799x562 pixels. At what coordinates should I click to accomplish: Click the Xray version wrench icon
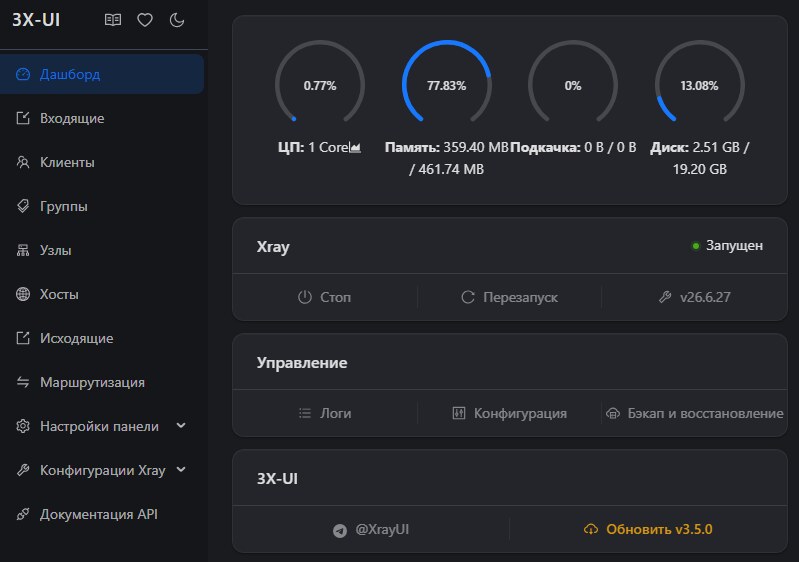coord(665,297)
